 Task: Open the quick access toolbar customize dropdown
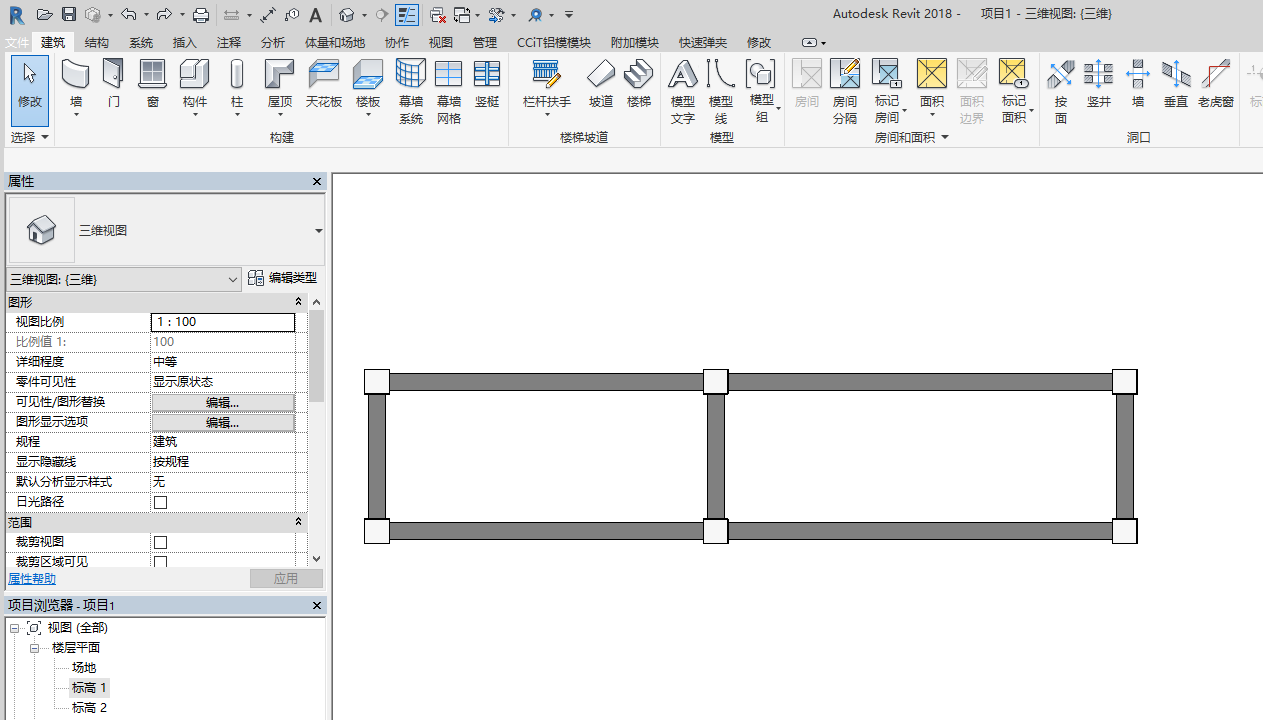569,15
